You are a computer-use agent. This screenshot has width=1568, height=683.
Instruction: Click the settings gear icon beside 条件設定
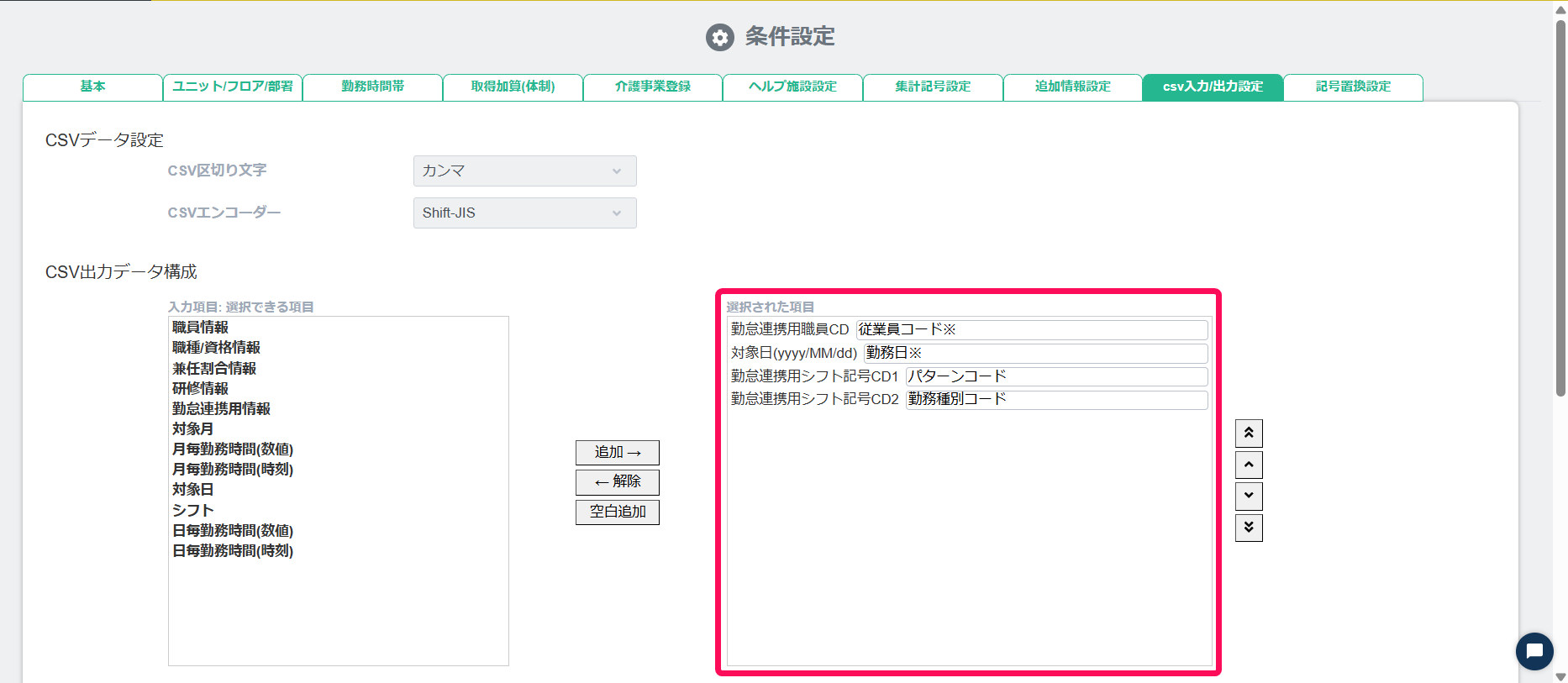coord(719,37)
